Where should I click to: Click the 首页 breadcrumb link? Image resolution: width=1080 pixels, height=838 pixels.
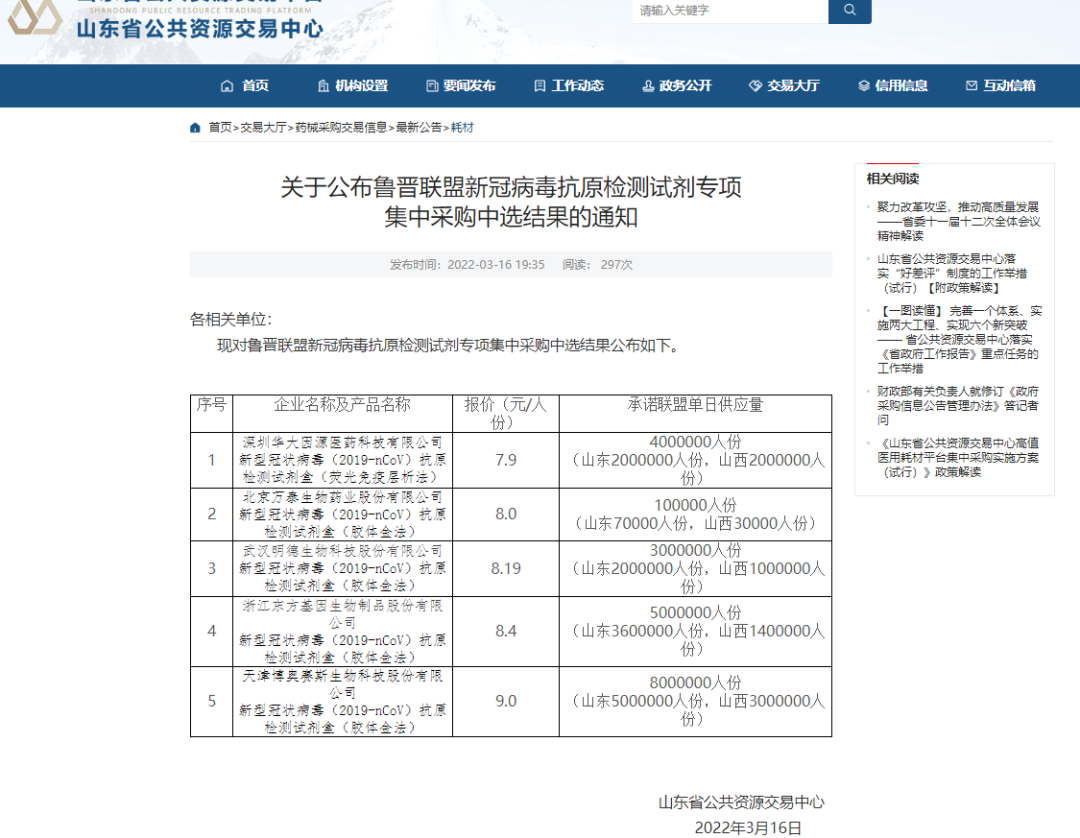click(x=220, y=127)
